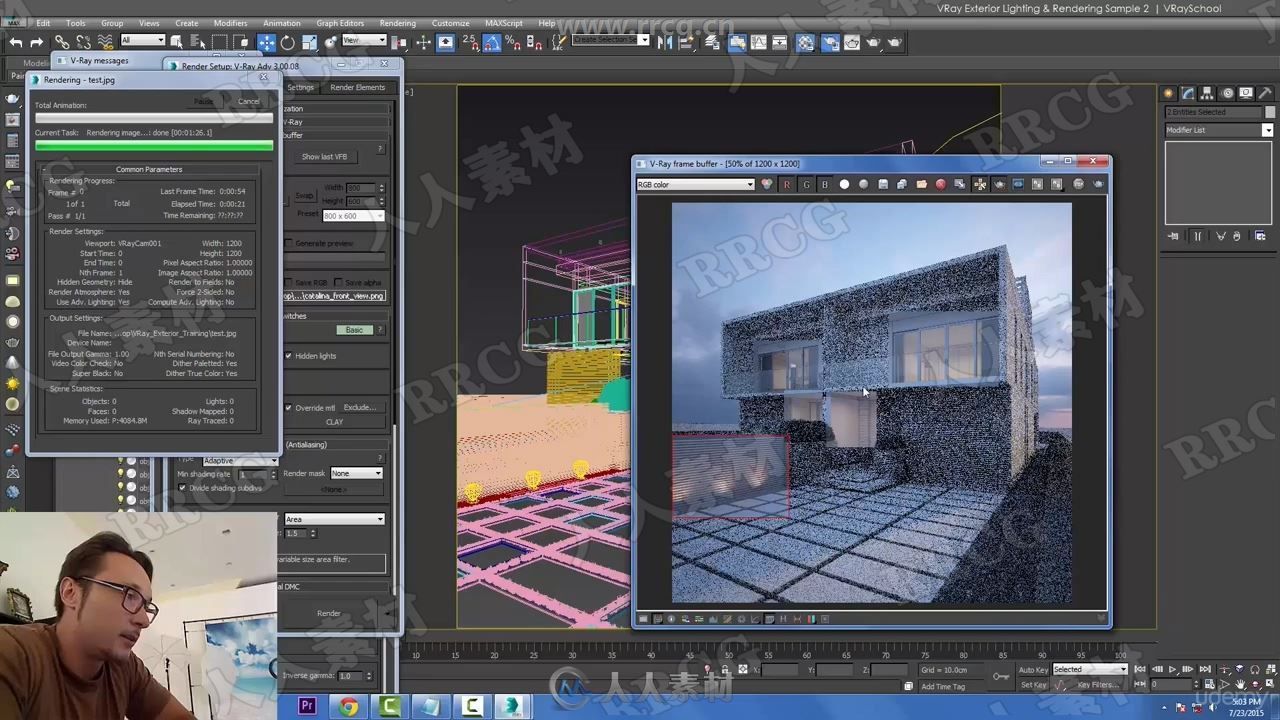Switch to the Render Elements tab
Screen dimensions: 1280x720
pyautogui.click(x=357, y=87)
